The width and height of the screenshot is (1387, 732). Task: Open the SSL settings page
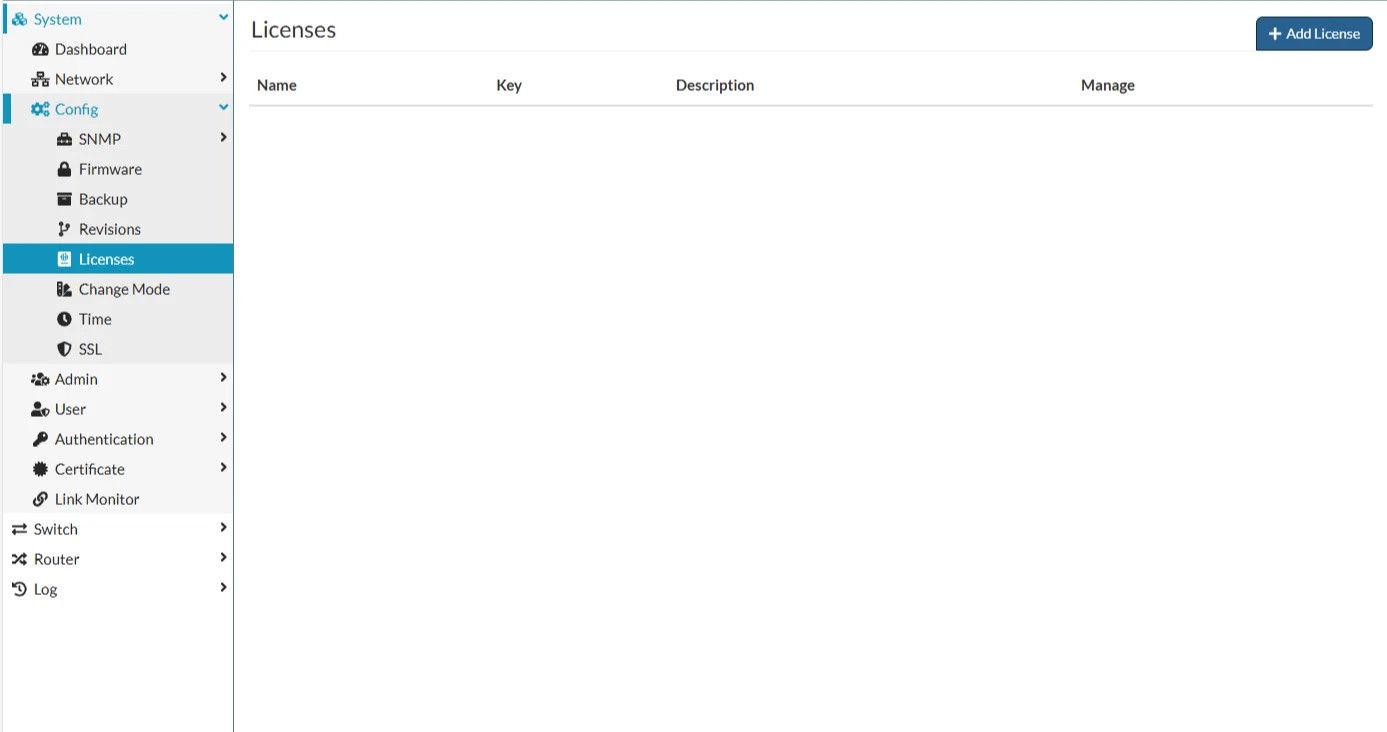[118, 349]
